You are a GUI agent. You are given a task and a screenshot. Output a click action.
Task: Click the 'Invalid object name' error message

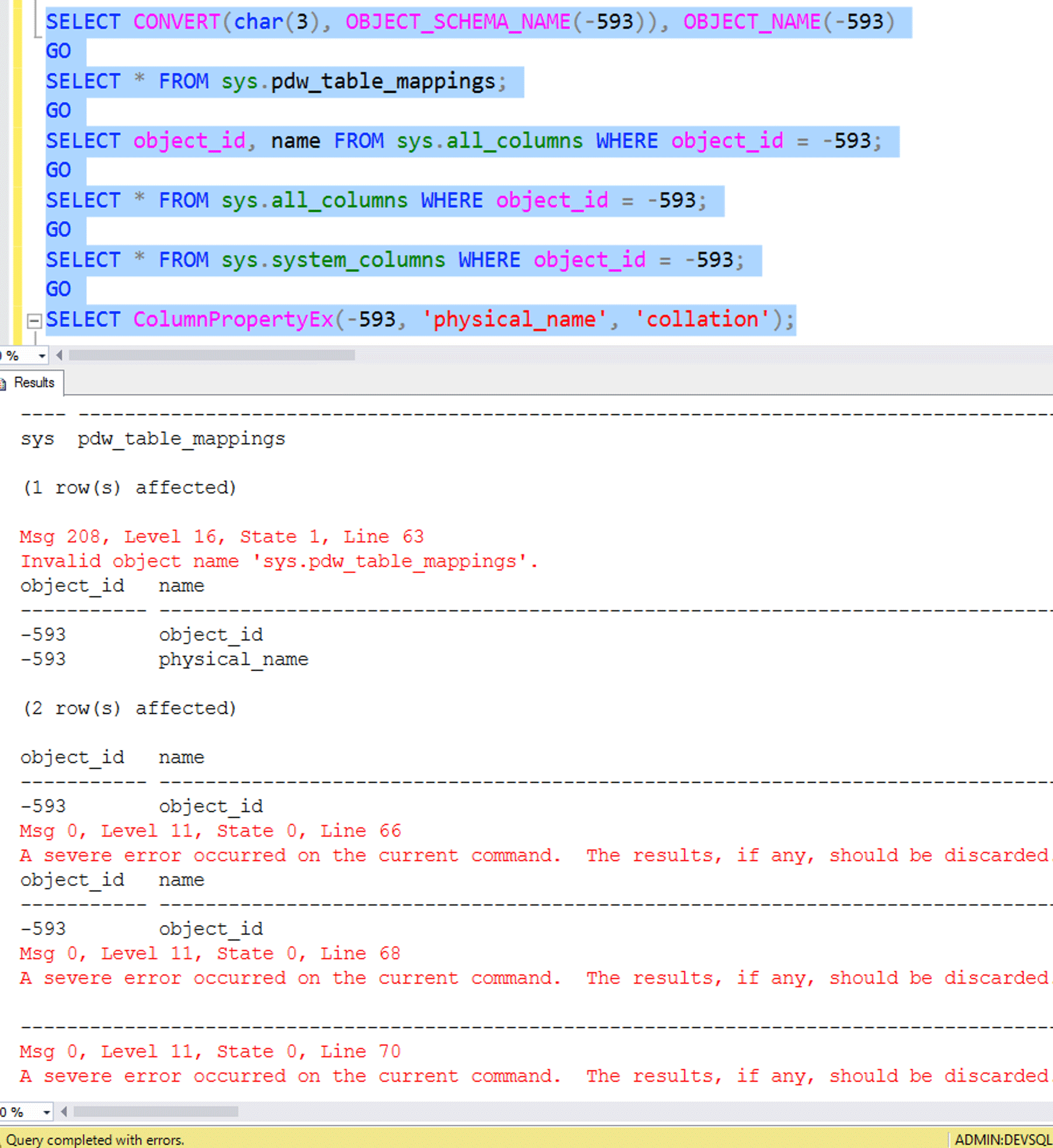279,562
